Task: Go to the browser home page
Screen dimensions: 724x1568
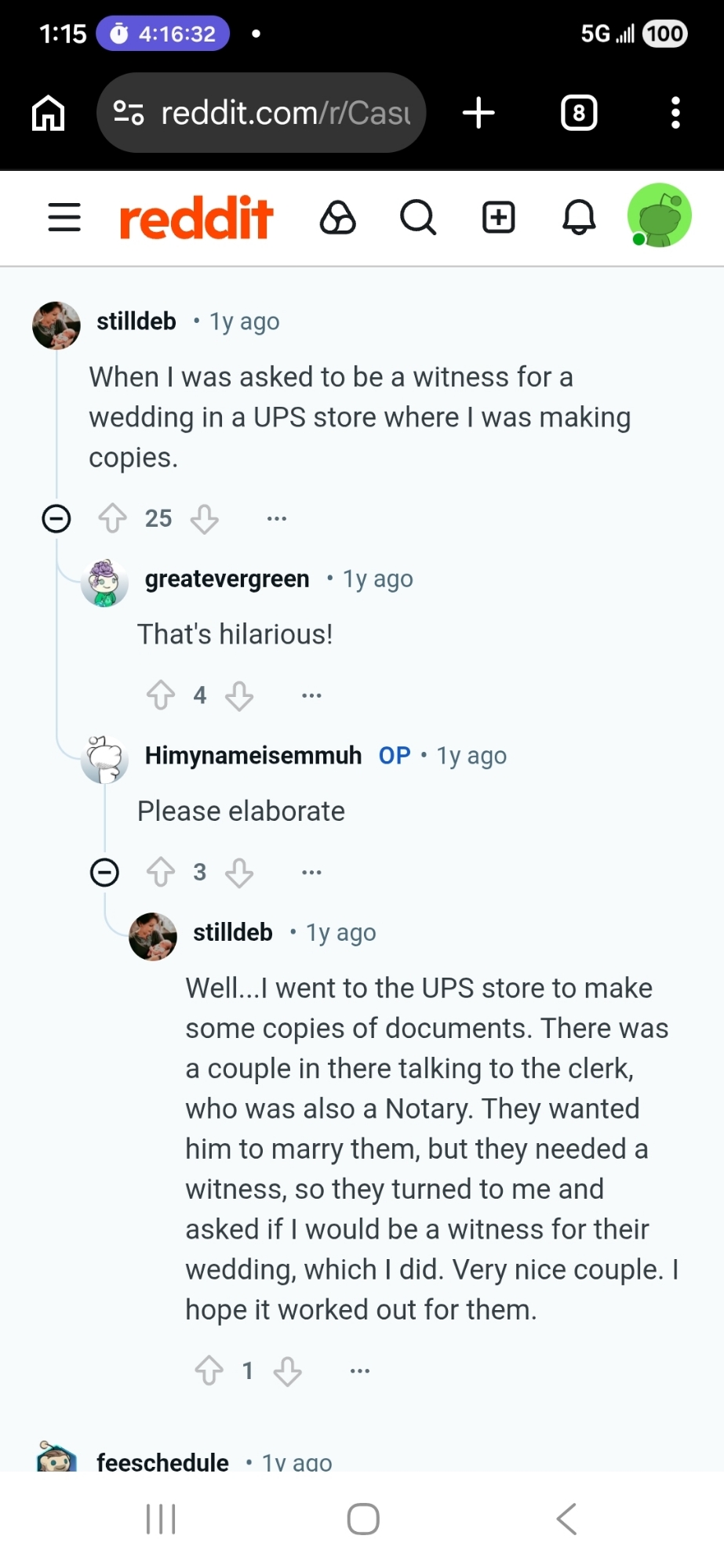Action: (48, 113)
